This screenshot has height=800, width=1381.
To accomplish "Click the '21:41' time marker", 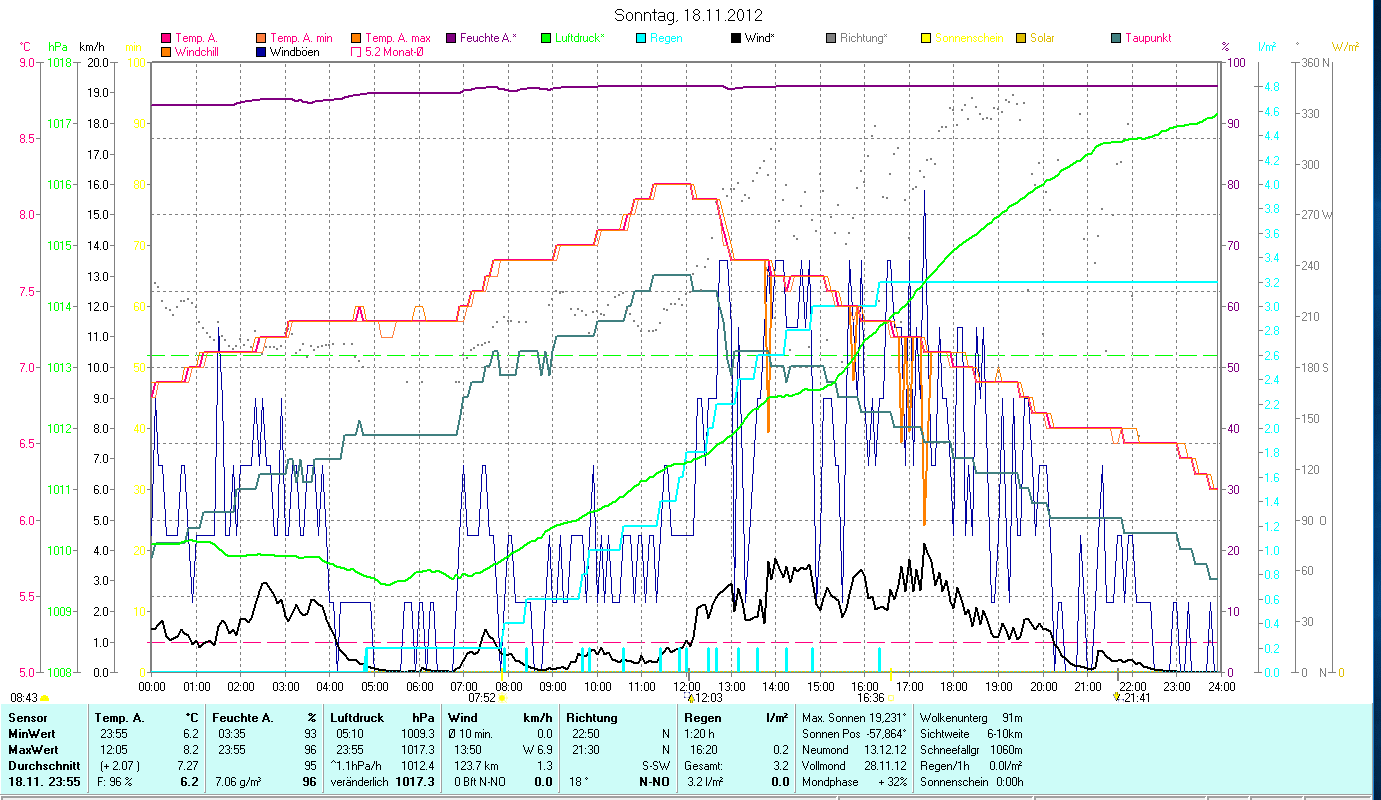I will pyautogui.click(x=1136, y=698).
